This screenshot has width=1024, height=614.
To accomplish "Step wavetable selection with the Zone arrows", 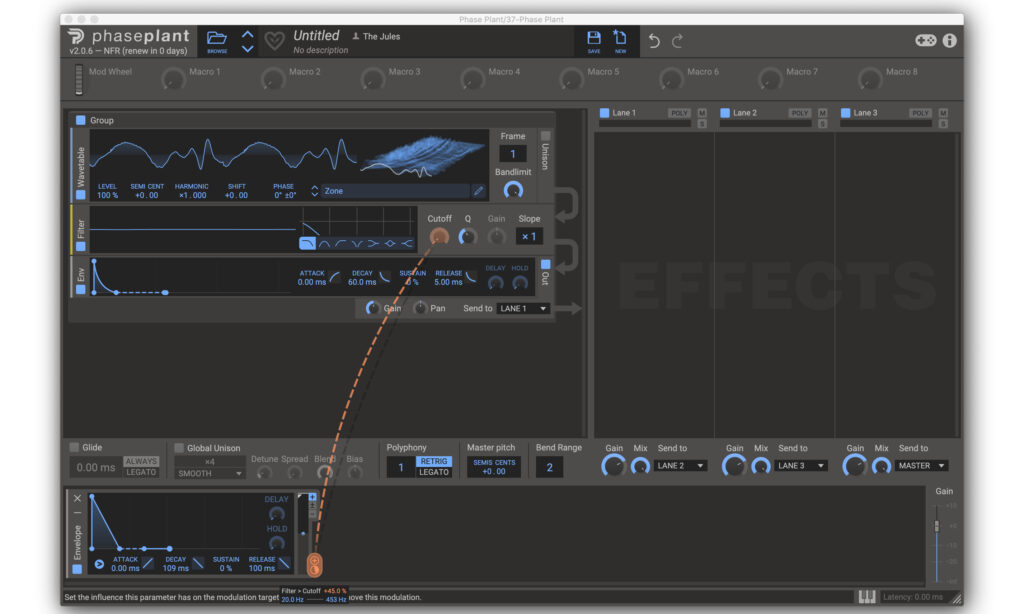I will pos(315,191).
